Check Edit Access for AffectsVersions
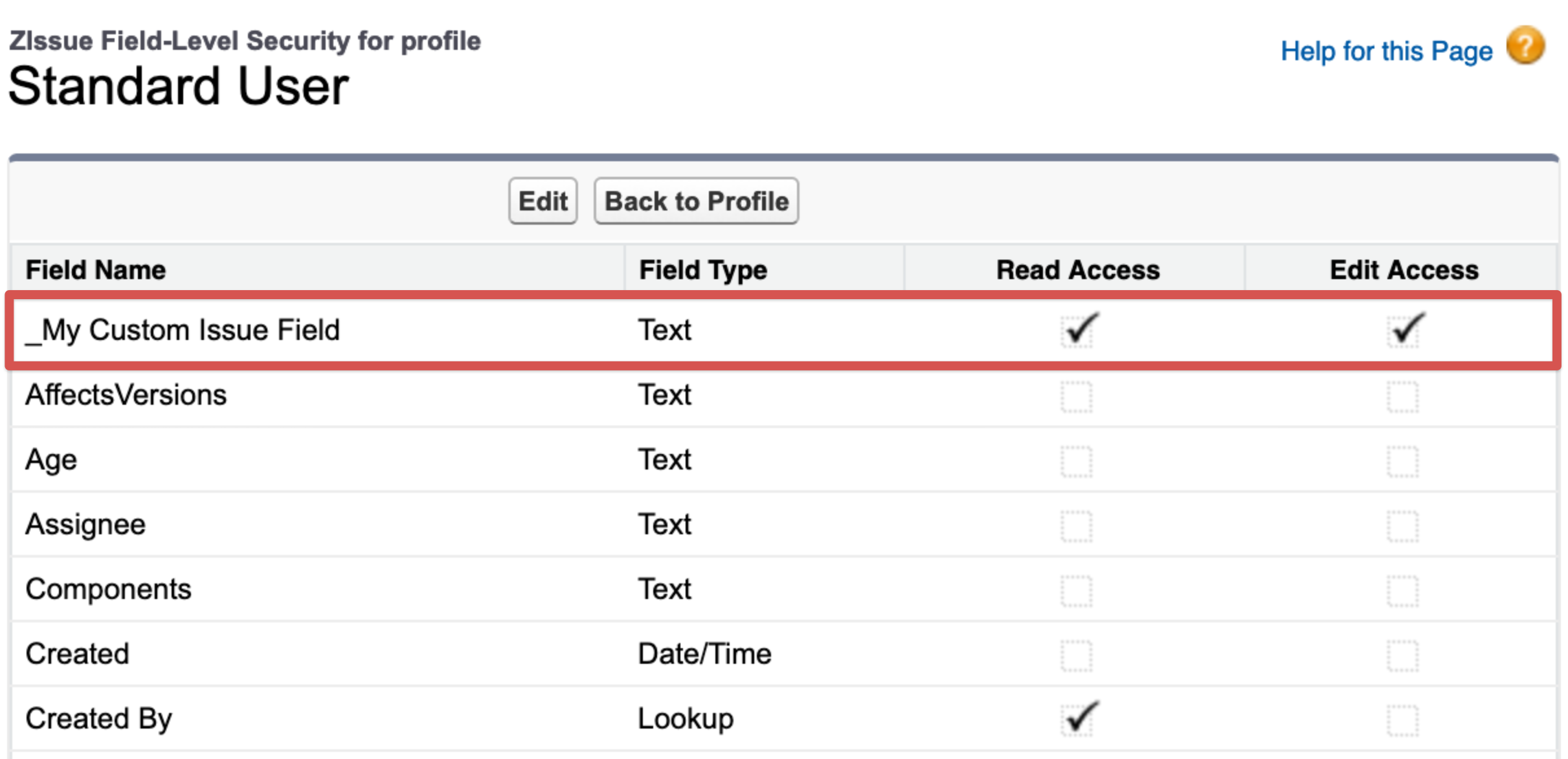1568x759 pixels. point(1403,396)
